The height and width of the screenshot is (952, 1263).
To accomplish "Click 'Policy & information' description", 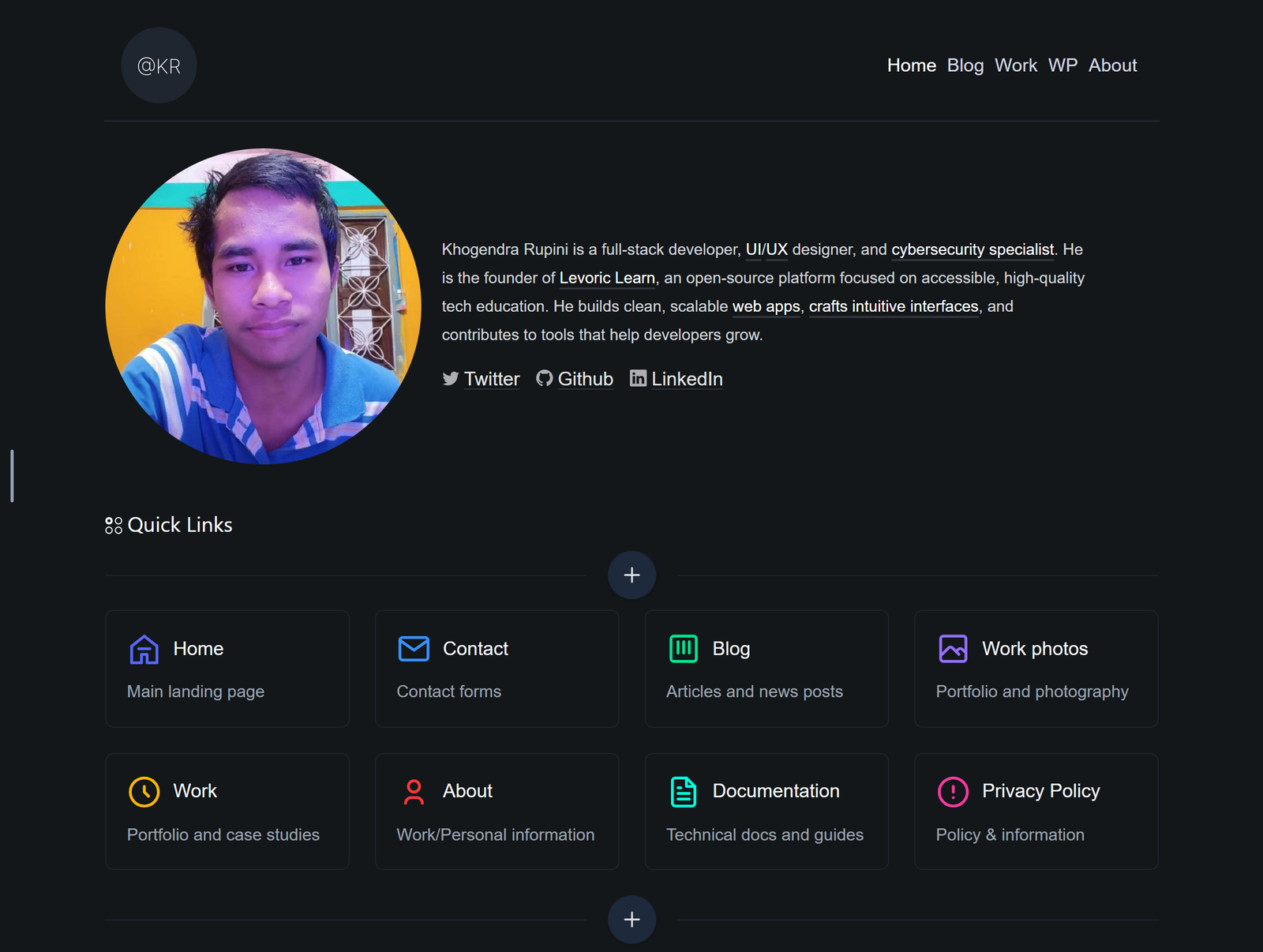I will (1010, 834).
